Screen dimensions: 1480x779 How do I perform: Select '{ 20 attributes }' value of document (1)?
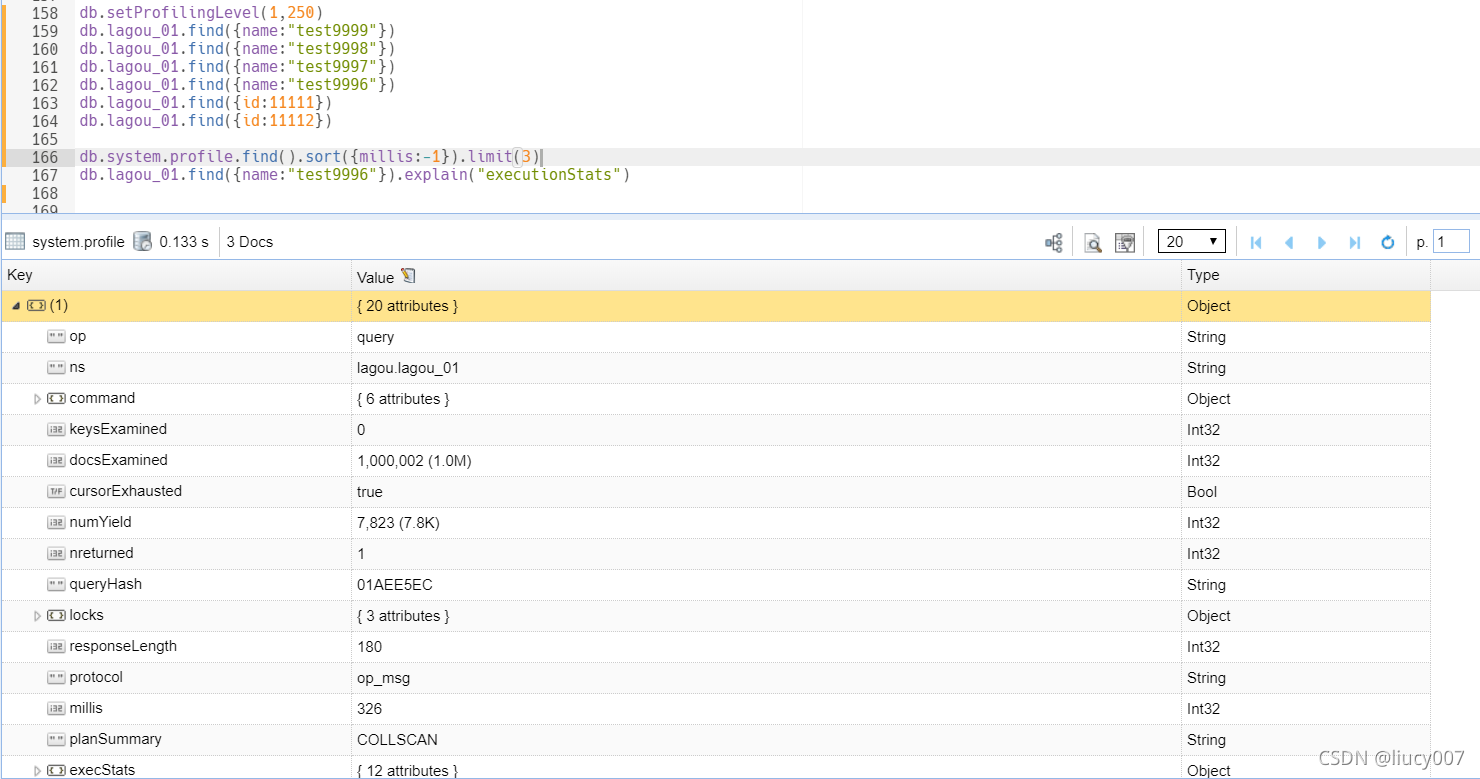[x=407, y=306]
